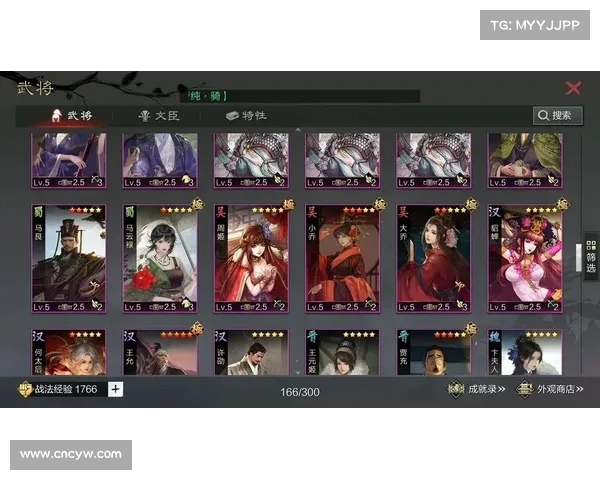Screen dimensions: 600x480
Task: Select the 马云禄 general card
Action: click(160, 258)
